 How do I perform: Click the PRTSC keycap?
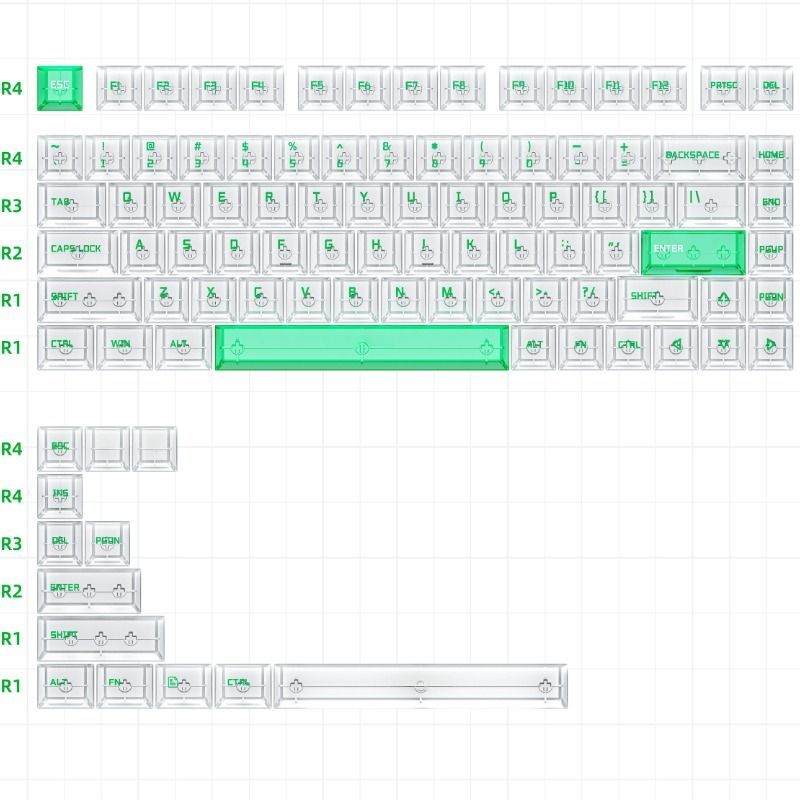pos(723,88)
